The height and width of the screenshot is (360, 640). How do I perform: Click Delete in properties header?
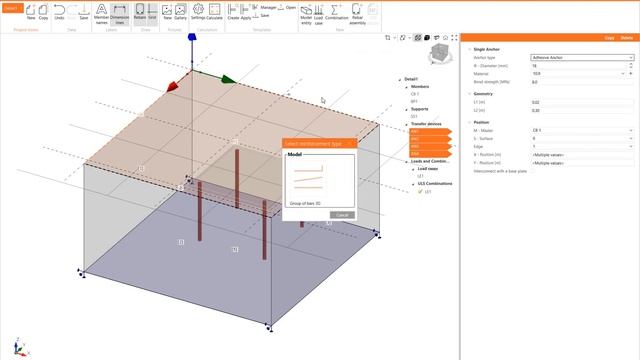627,38
